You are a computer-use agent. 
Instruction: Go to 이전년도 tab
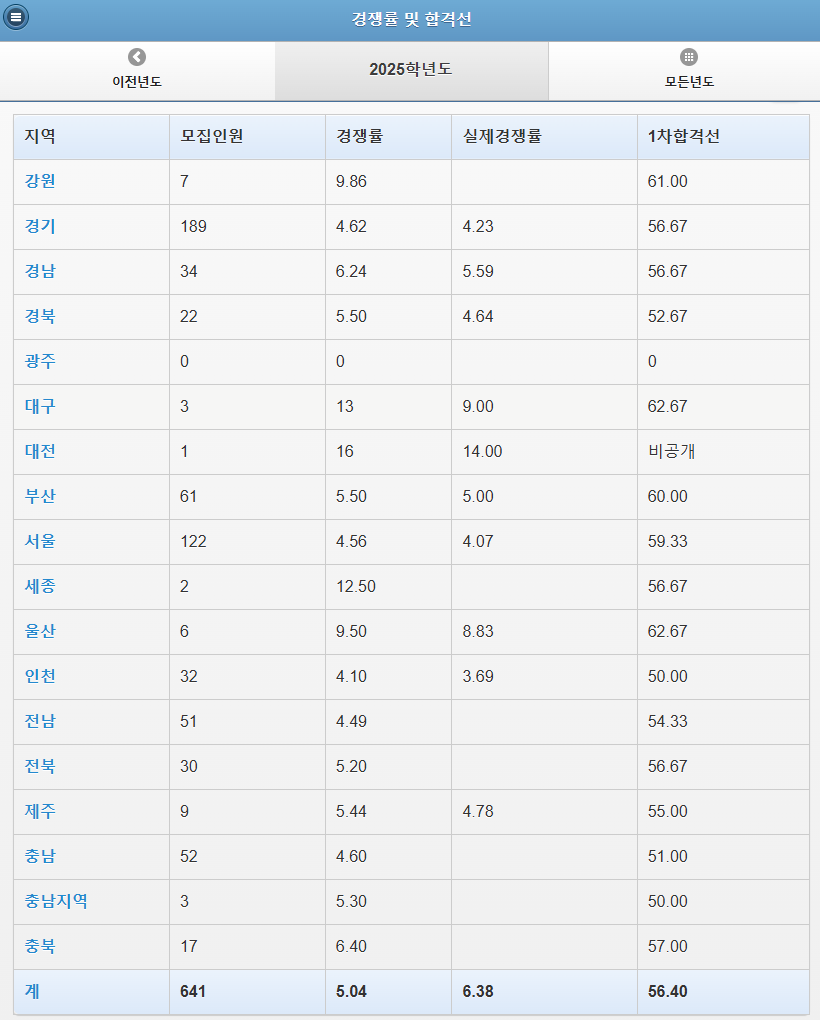click(137, 82)
